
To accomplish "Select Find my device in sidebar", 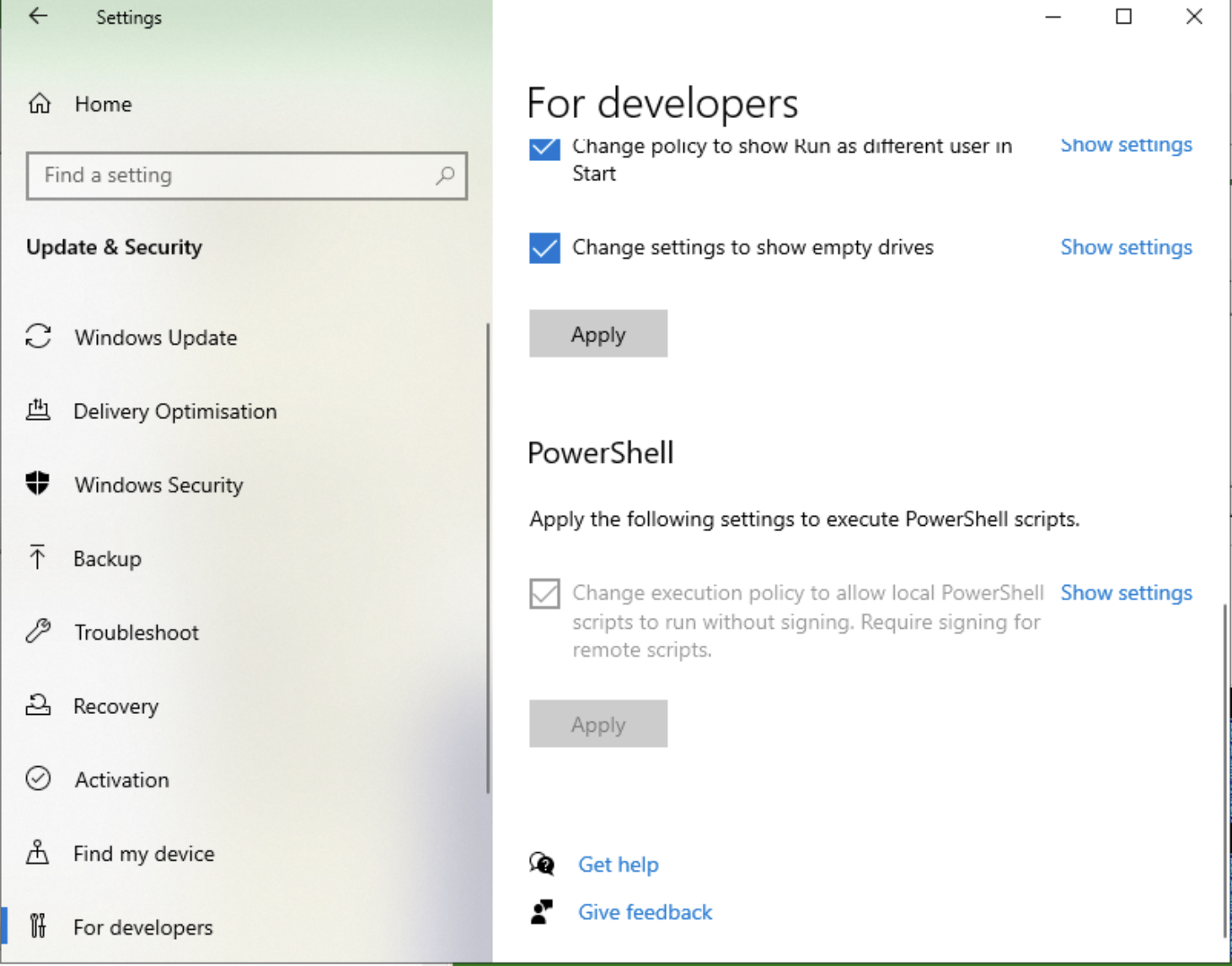I will [x=143, y=854].
